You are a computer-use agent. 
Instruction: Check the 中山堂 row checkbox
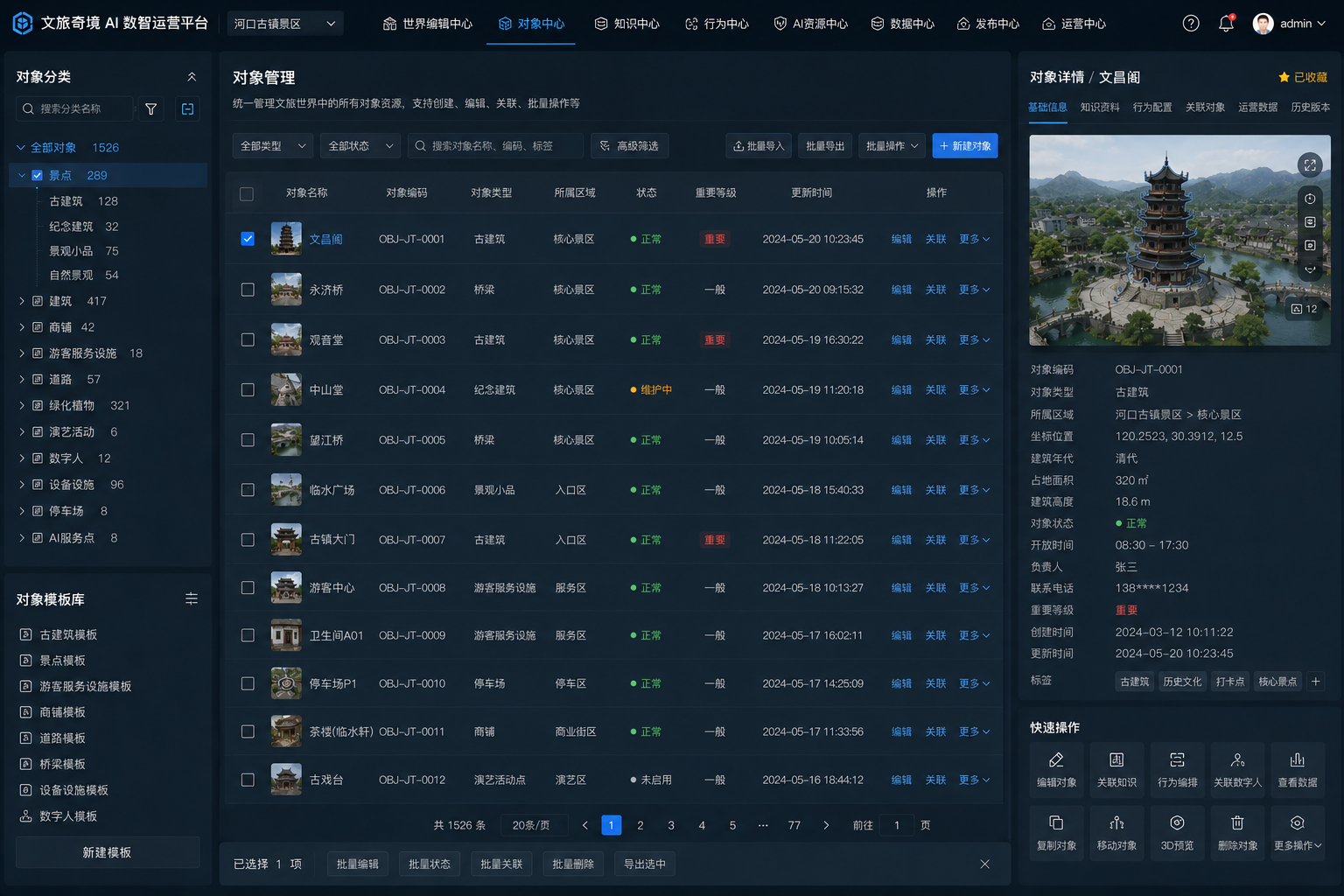248,389
